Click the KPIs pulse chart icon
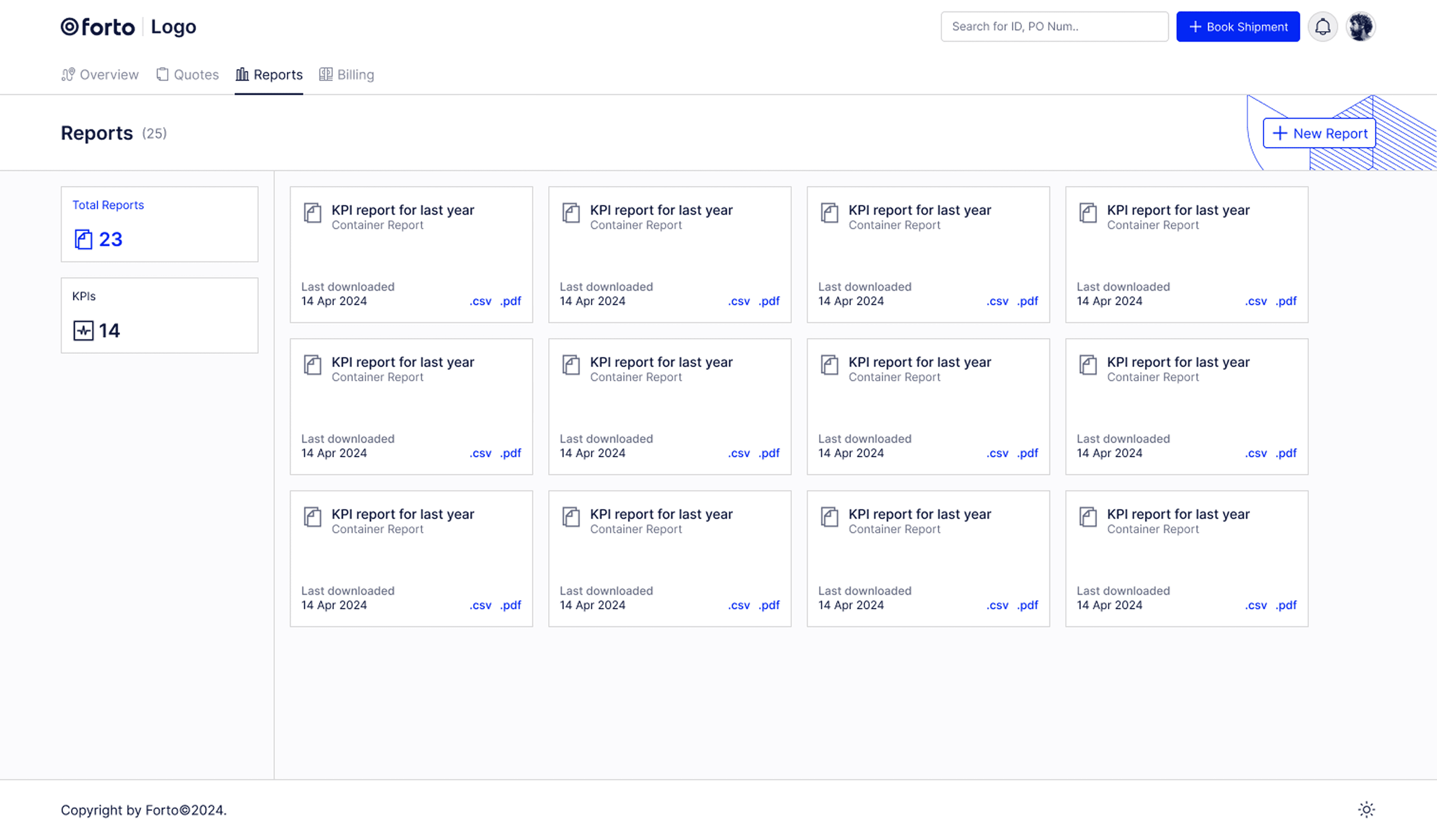 (x=83, y=331)
